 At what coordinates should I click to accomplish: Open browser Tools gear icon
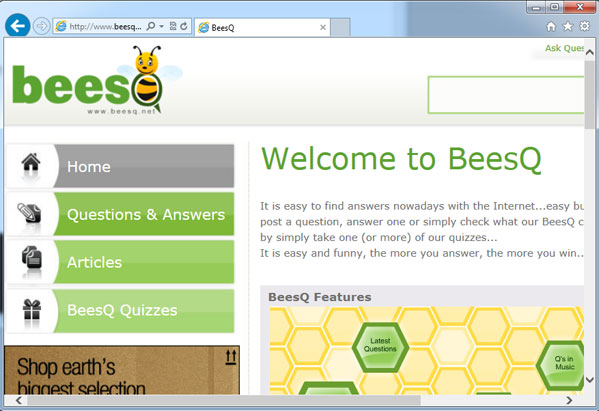click(x=584, y=26)
